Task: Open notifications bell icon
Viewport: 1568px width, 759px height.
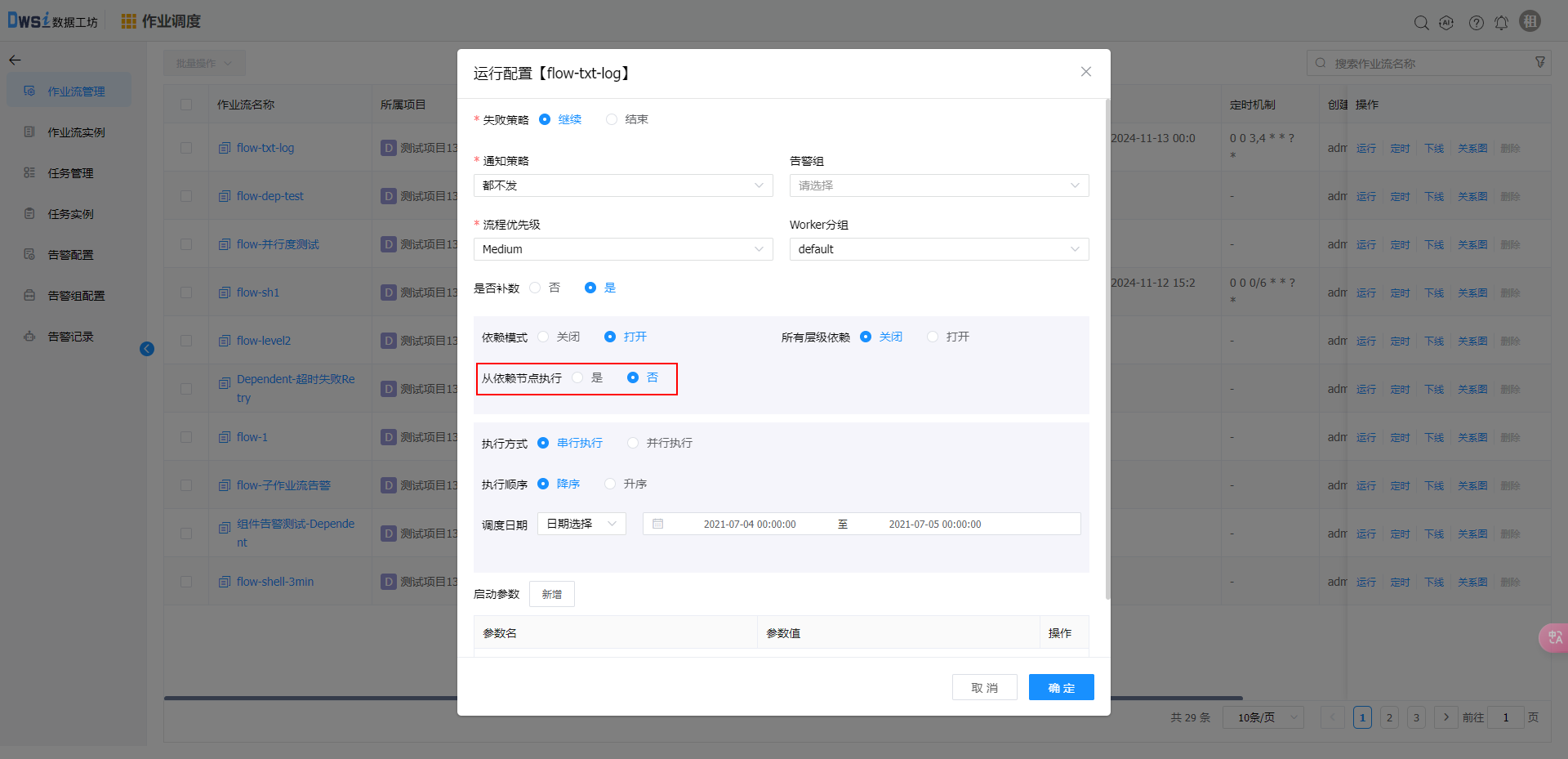Action: point(1501,23)
